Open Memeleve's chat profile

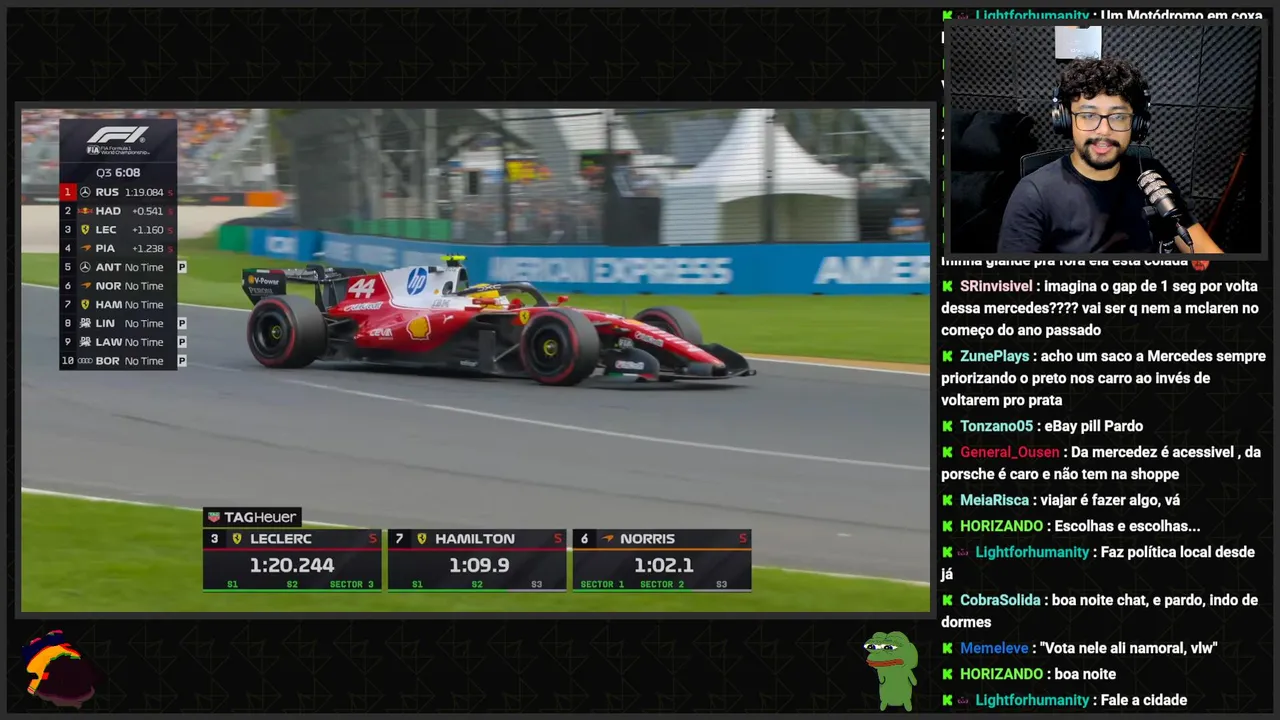click(994, 648)
